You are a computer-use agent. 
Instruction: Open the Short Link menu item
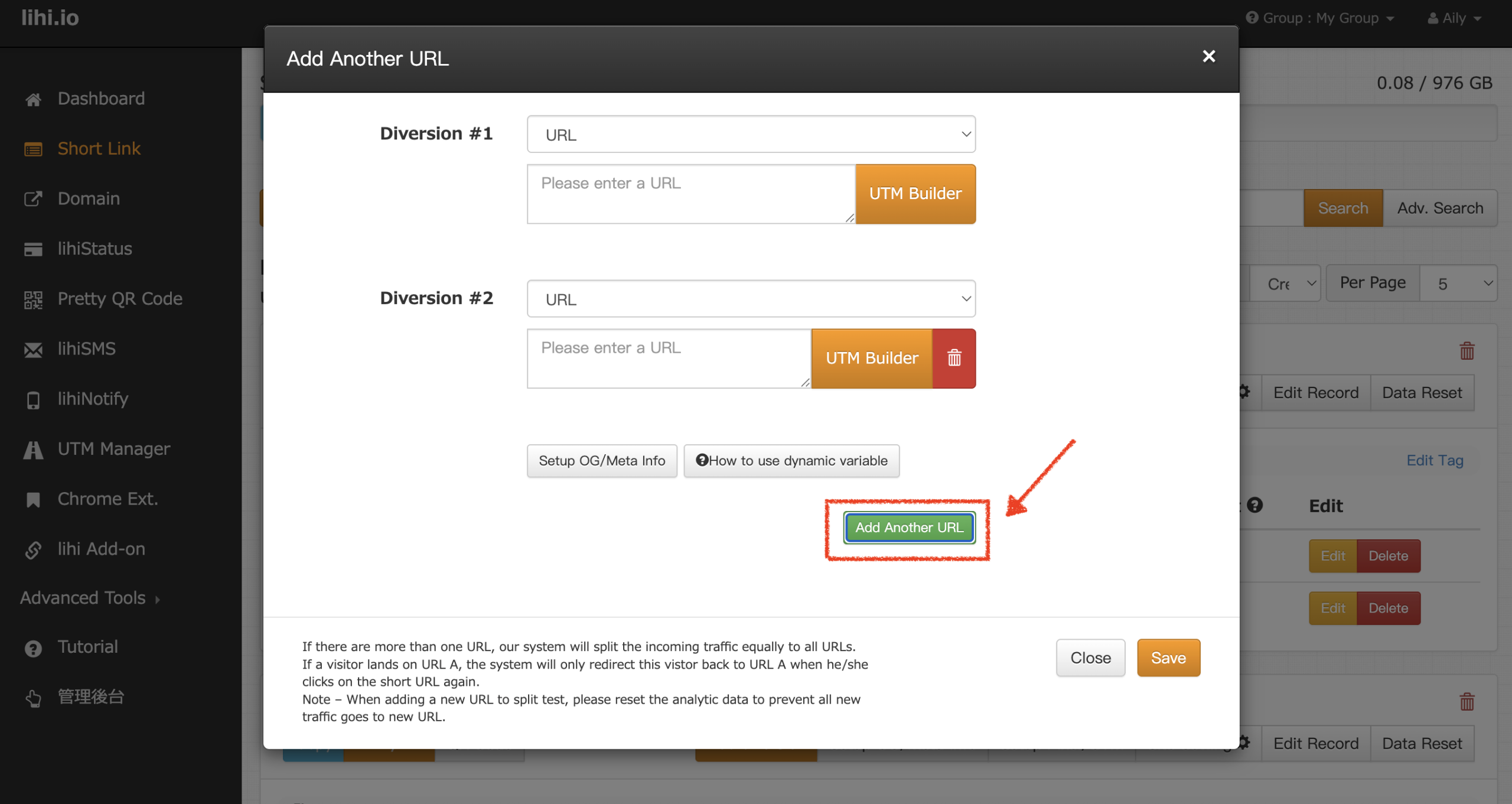point(99,149)
